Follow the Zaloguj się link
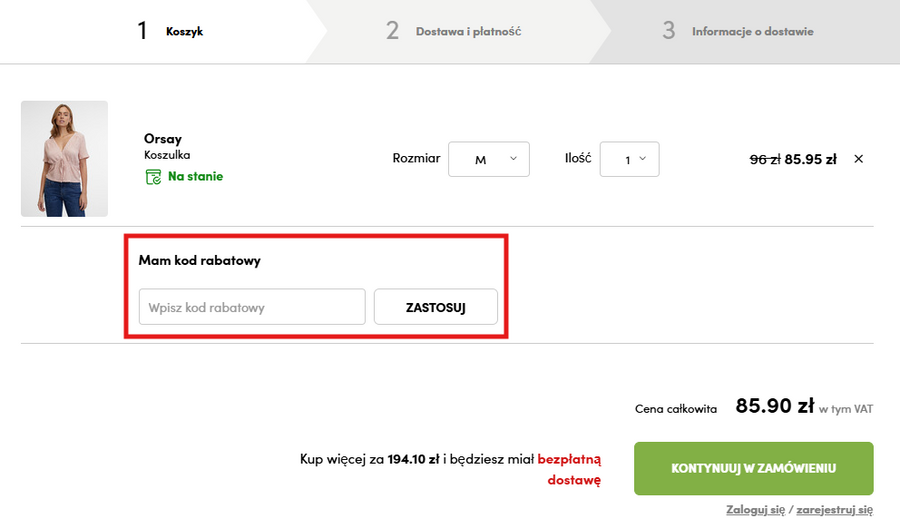This screenshot has width=900, height=528. point(756,510)
